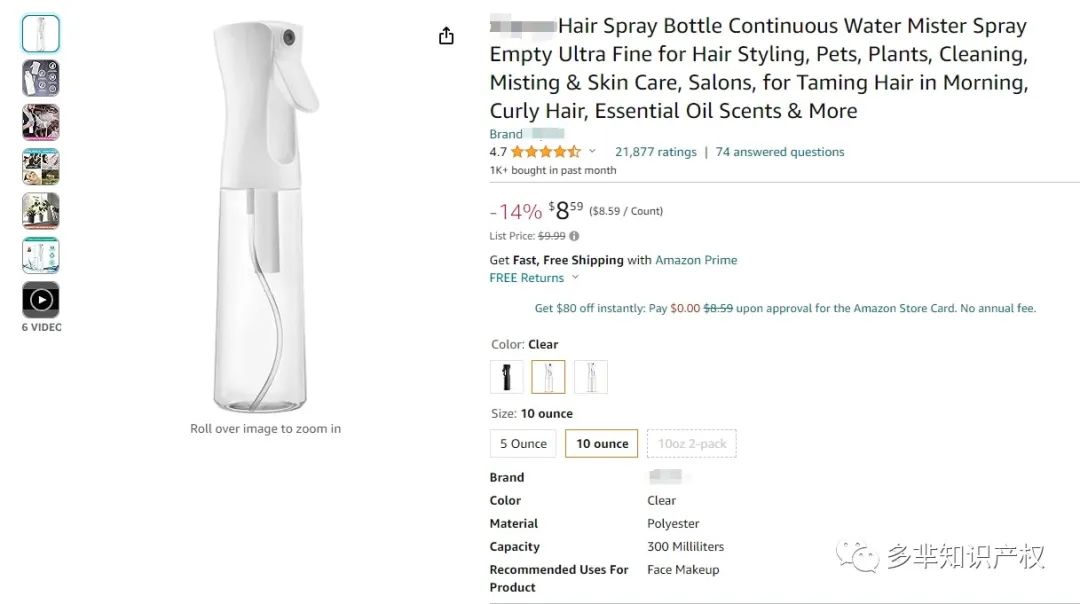The width and height of the screenshot is (1080, 604).
Task: Select the third color swatch option
Action: tap(591, 377)
